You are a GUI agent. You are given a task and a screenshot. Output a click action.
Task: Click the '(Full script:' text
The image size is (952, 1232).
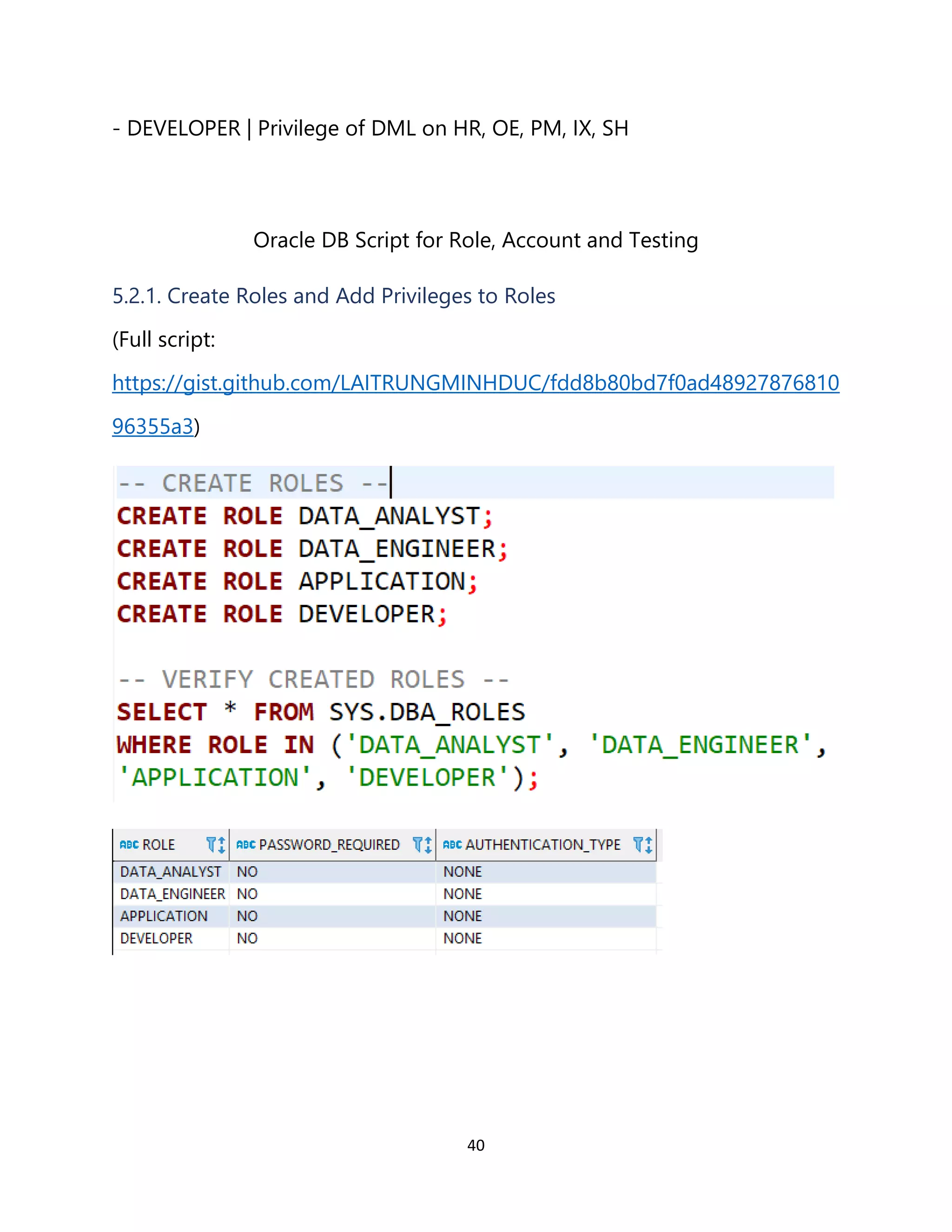coord(164,339)
